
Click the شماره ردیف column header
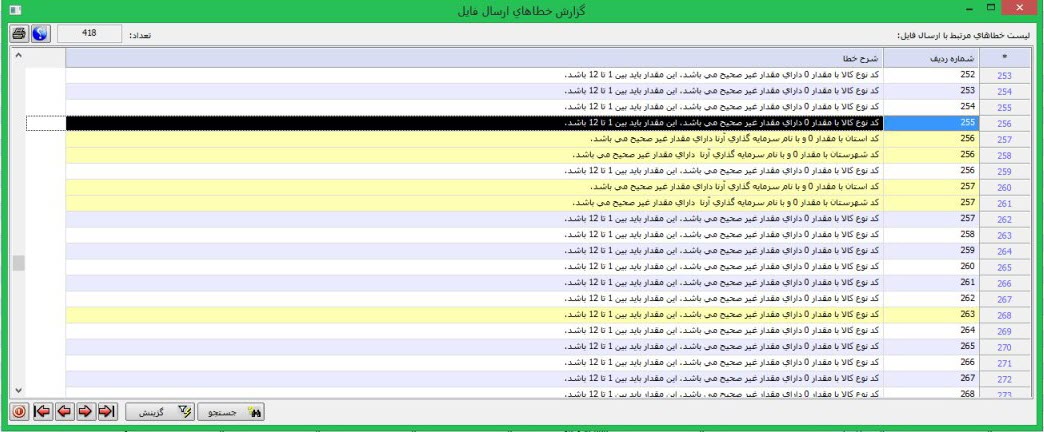point(931,58)
